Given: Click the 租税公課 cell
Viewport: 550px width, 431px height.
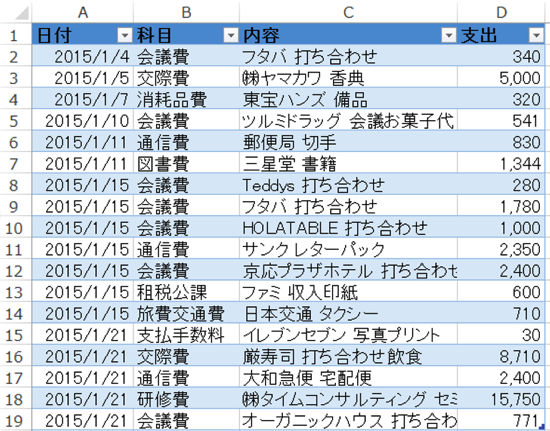Looking at the screenshot, I should [x=187, y=292].
